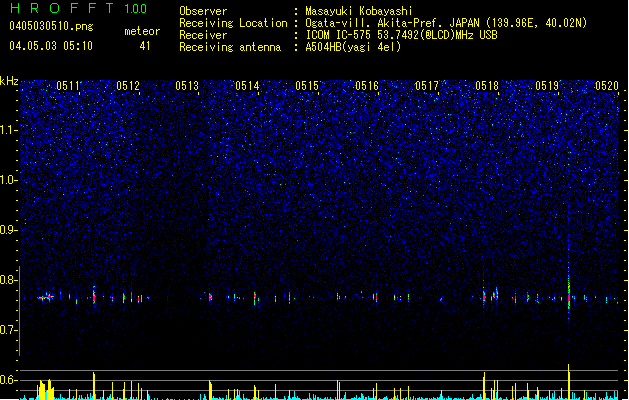
Task: Click time marker 0517
Action: tap(427, 86)
